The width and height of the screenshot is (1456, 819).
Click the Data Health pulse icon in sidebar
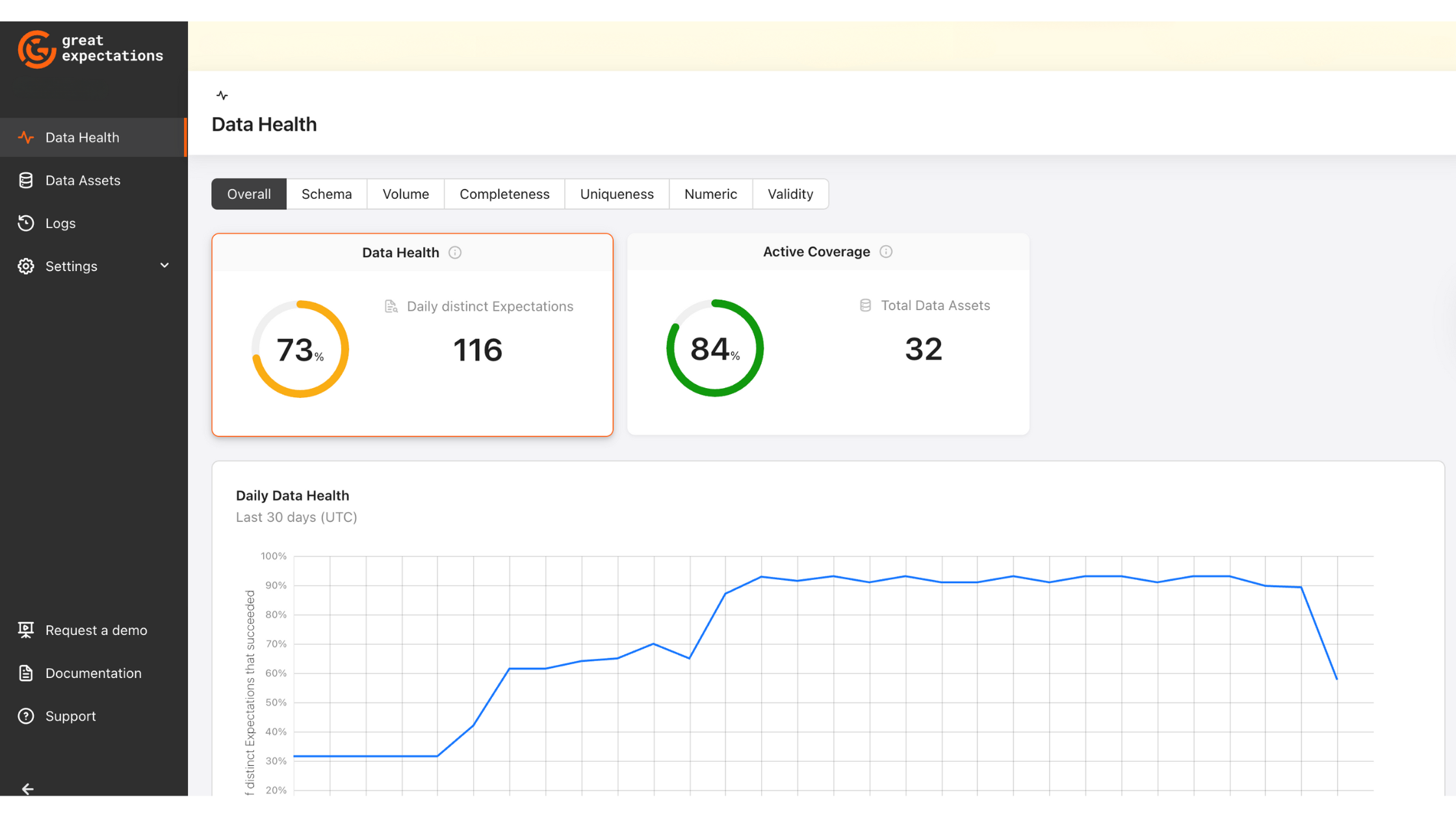click(26, 137)
